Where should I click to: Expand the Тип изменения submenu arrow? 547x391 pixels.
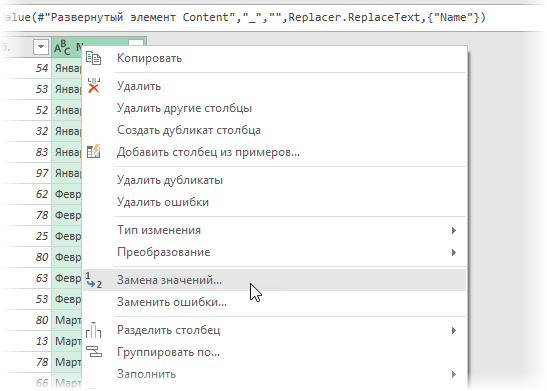[x=454, y=230]
